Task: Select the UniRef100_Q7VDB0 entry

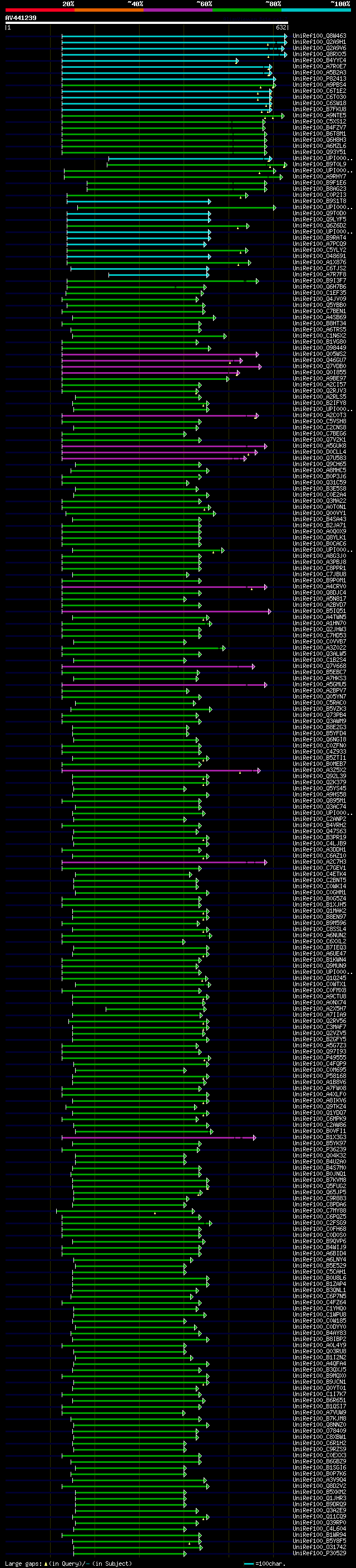Action: tap(319, 367)
